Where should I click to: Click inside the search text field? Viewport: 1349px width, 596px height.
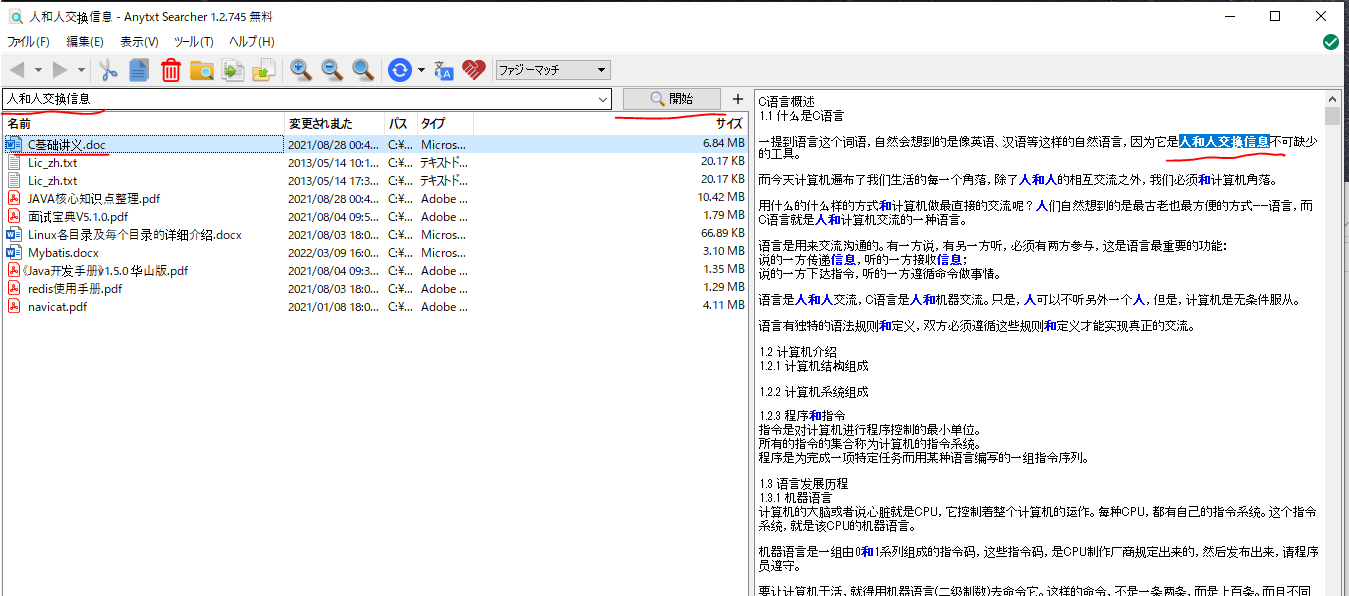[x=298, y=99]
